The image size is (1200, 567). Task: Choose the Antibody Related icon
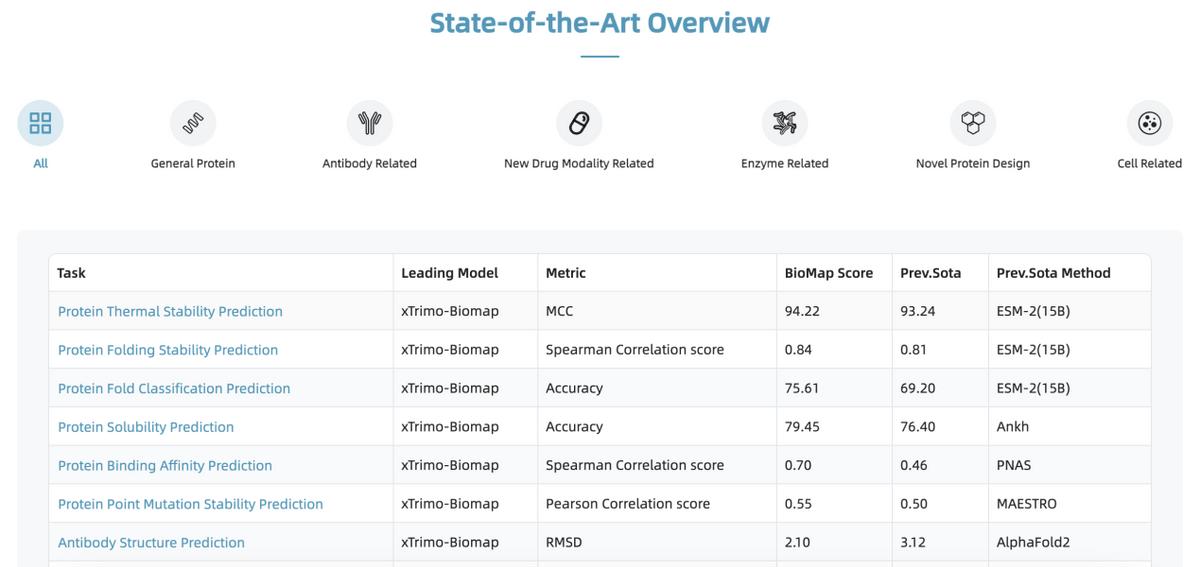click(370, 123)
